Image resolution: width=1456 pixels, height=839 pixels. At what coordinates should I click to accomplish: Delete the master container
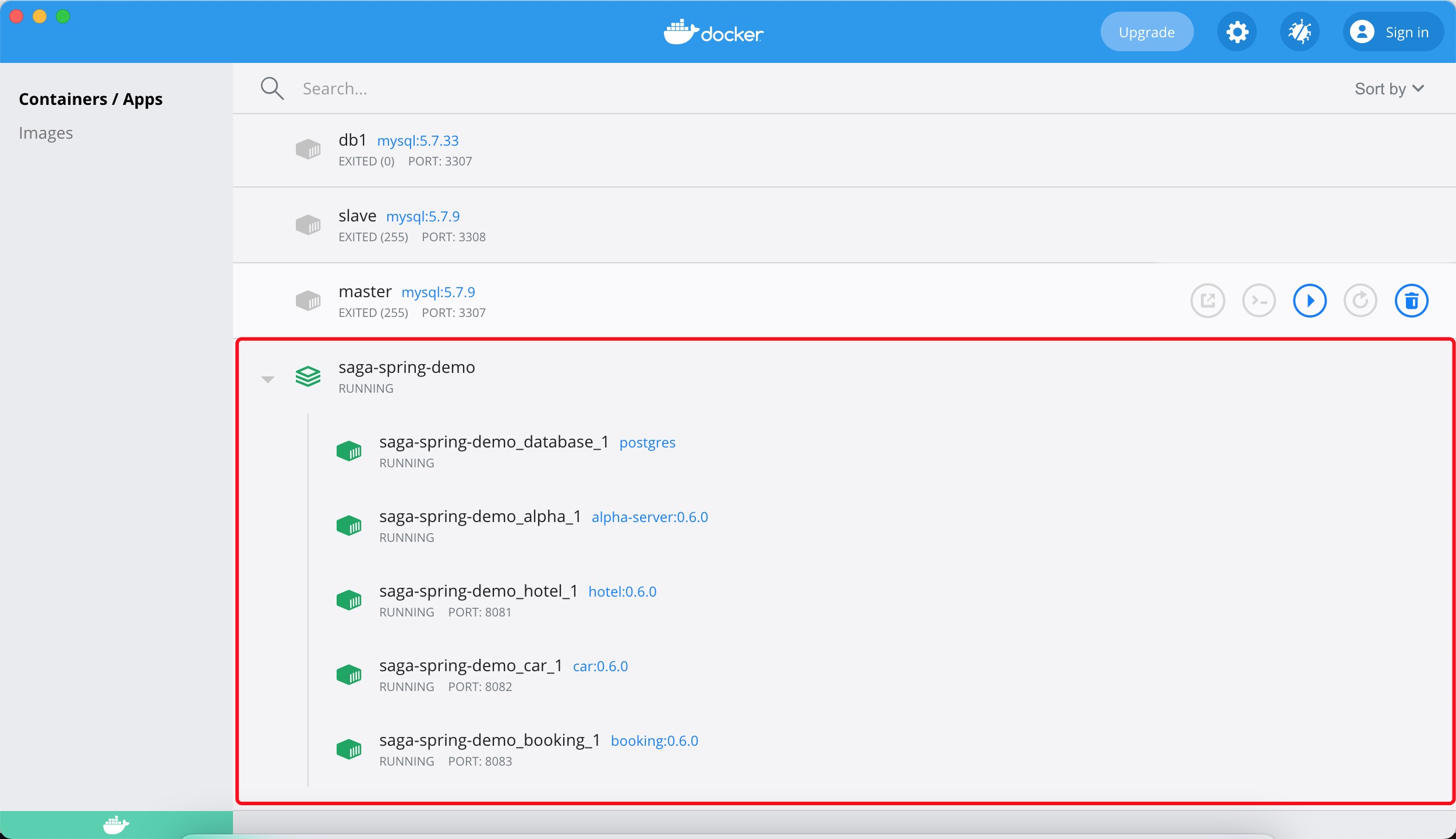(x=1412, y=301)
